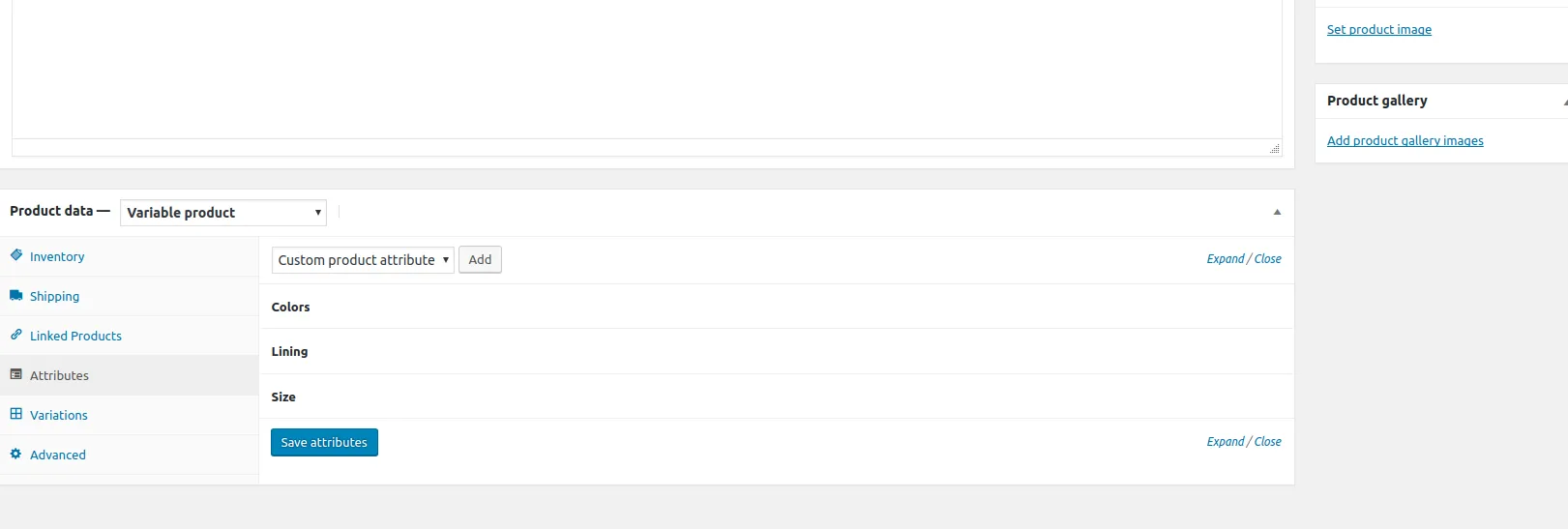Screen dimensions: 1568x529
Task: Click the Shipping truck icon
Action: click(x=16, y=295)
